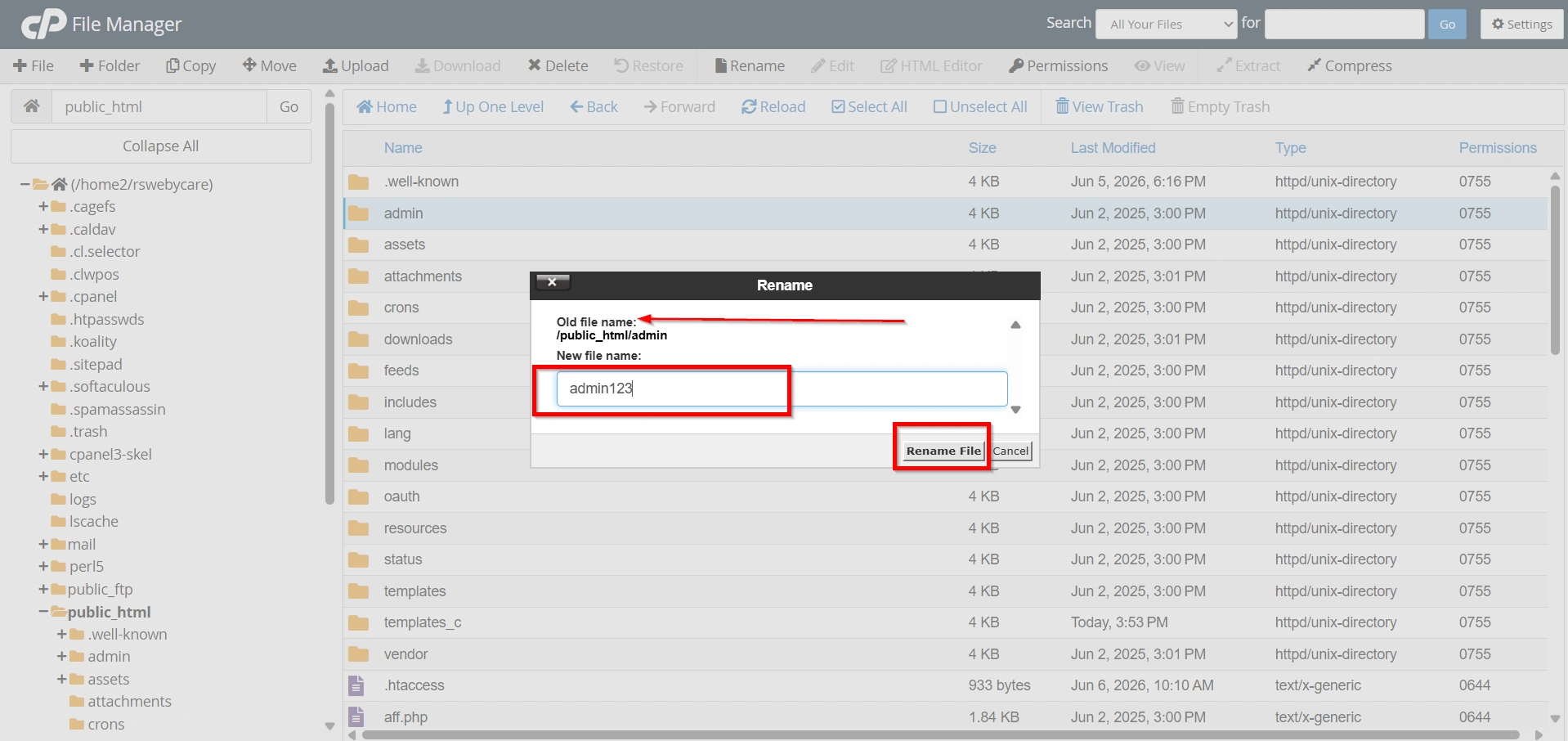
Task: Click the Download toolbar item
Action: (x=458, y=65)
